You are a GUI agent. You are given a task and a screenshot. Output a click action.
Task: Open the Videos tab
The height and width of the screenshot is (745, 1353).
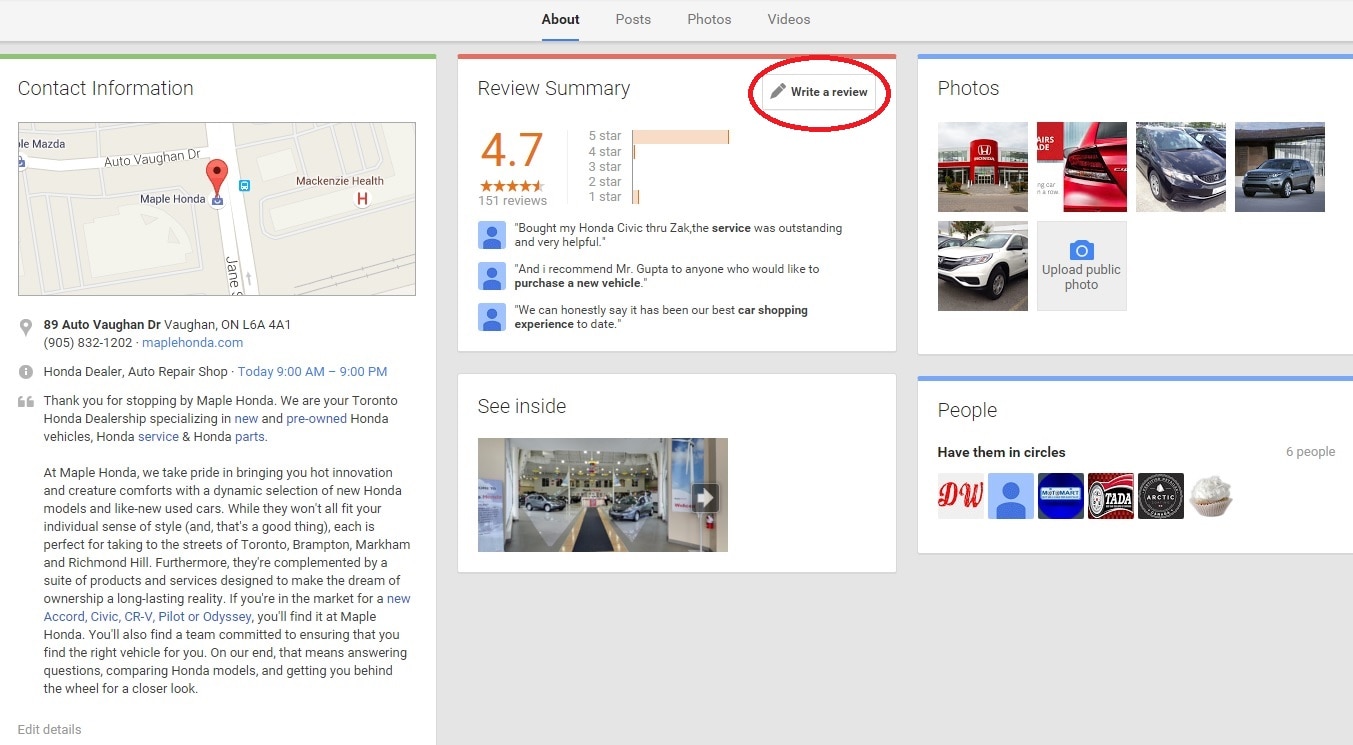coord(789,19)
